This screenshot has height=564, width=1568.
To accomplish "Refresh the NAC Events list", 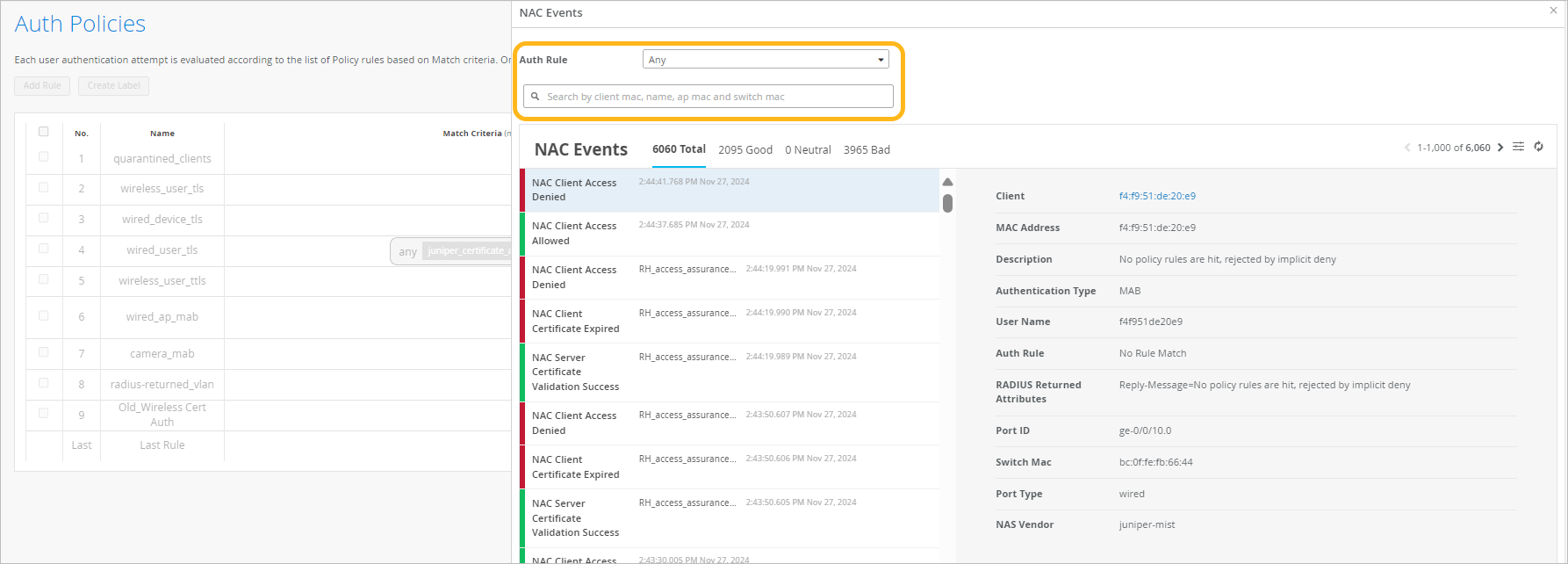I will (1538, 147).
